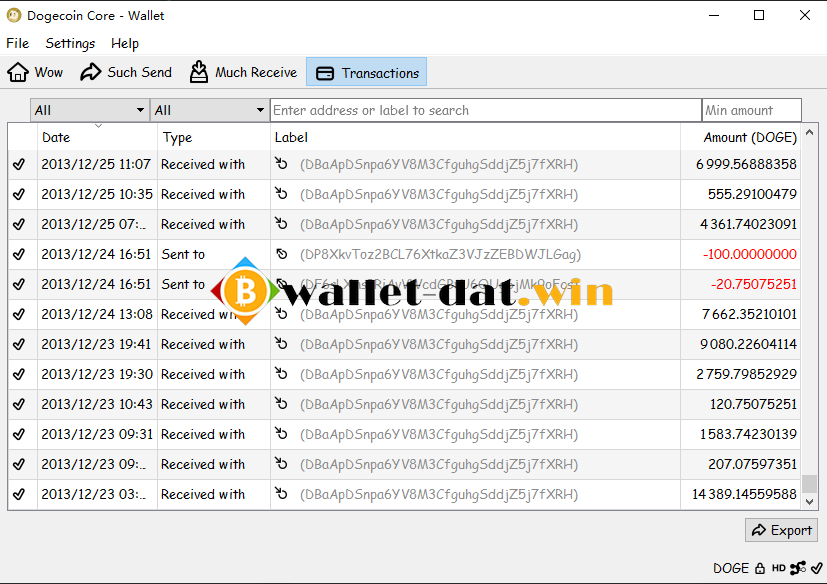827x584 pixels.
Task: Click received icon in 555.29100479 row
Action: click(x=281, y=194)
